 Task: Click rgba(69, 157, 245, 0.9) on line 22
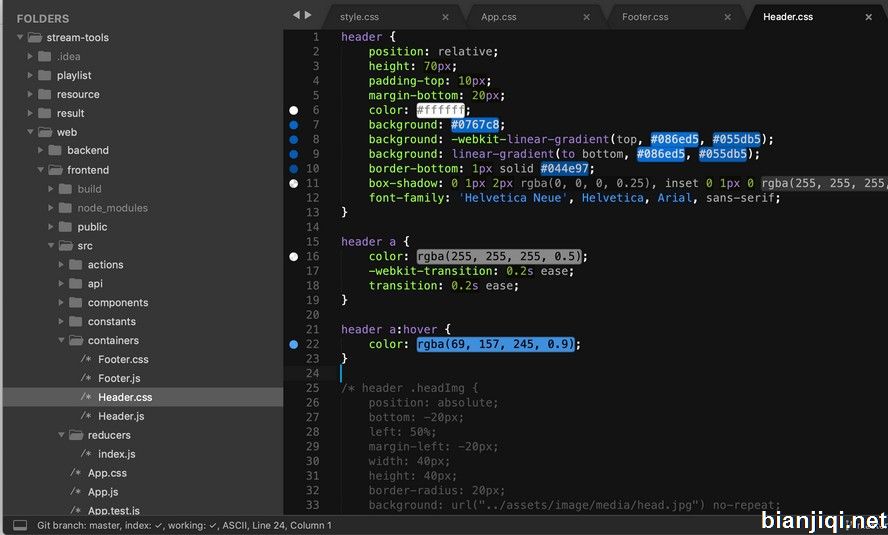click(x=496, y=344)
